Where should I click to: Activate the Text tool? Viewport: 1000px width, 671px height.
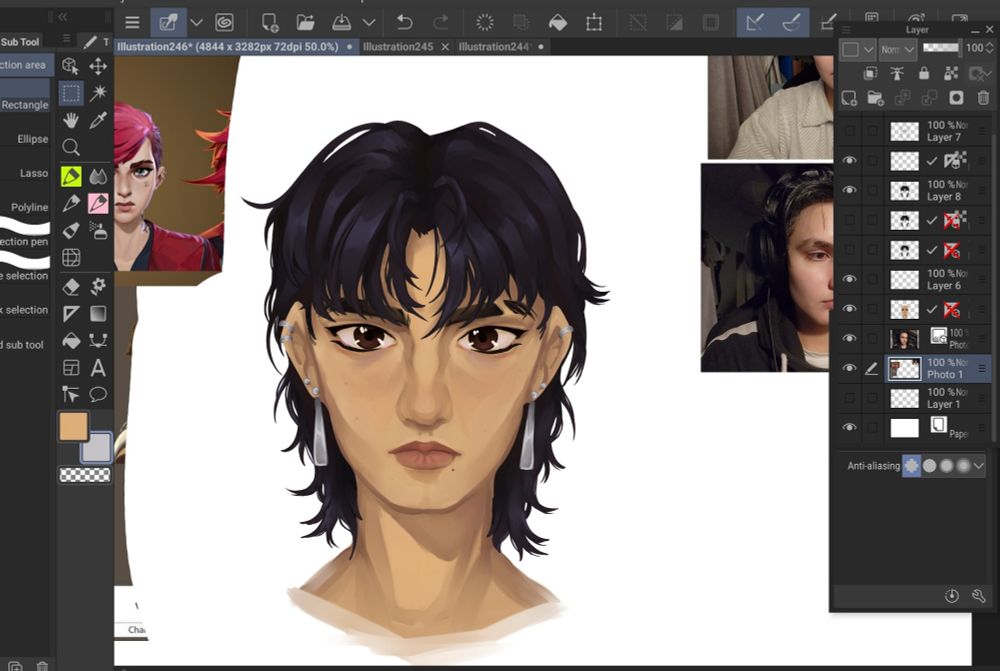pos(98,368)
